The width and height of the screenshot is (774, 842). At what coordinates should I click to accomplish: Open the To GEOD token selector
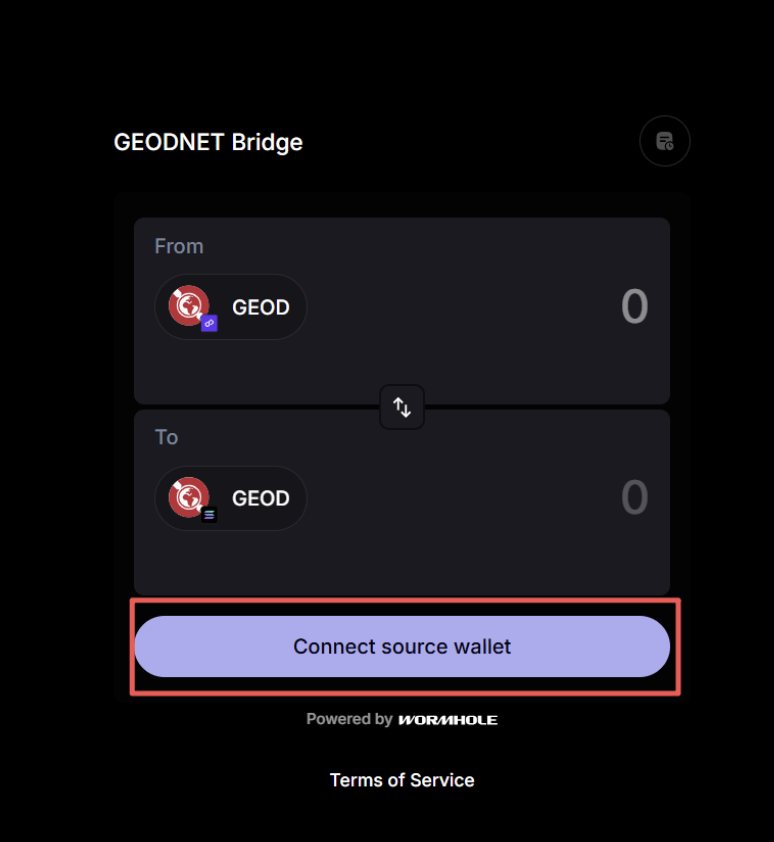pos(231,498)
